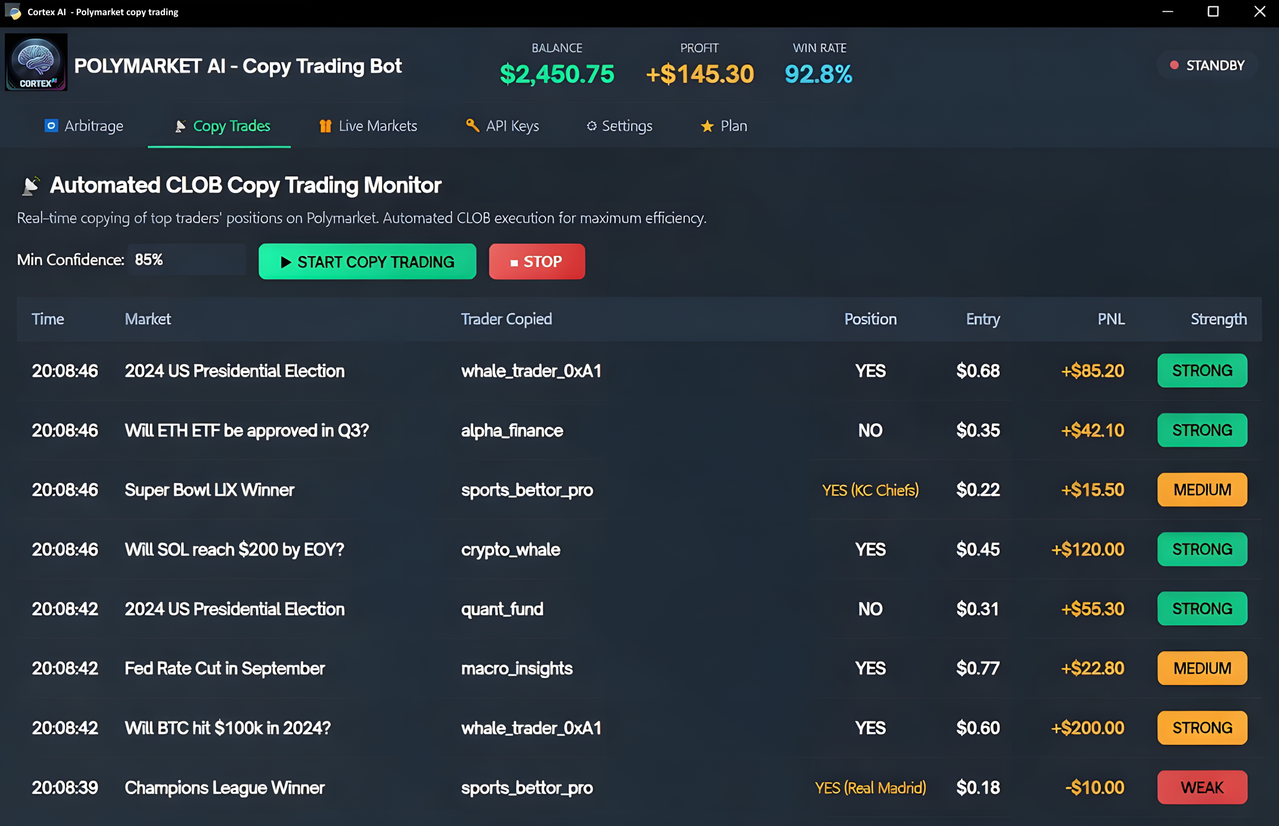Click the YES (Real Madrid) position
The width and height of the screenshot is (1279, 826).
click(x=870, y=788)
